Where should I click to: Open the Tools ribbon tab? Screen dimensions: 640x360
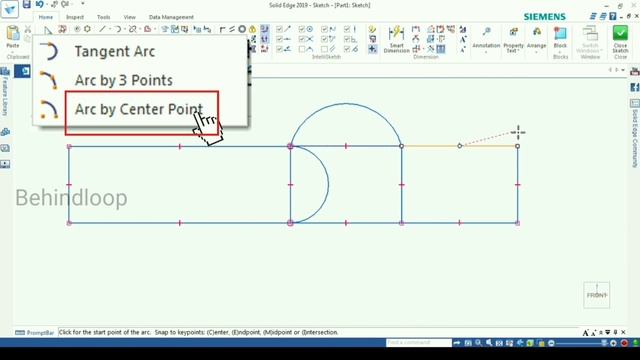pyautogui.click(x=104, y=17)
